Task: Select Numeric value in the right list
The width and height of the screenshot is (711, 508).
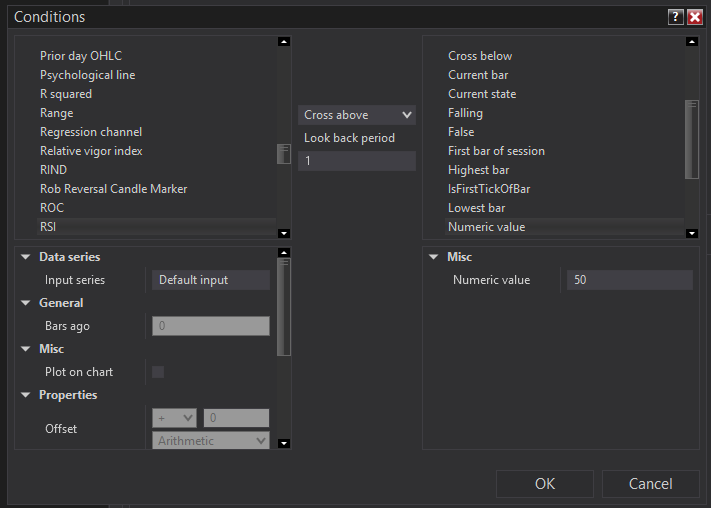Action: point(486,227)
